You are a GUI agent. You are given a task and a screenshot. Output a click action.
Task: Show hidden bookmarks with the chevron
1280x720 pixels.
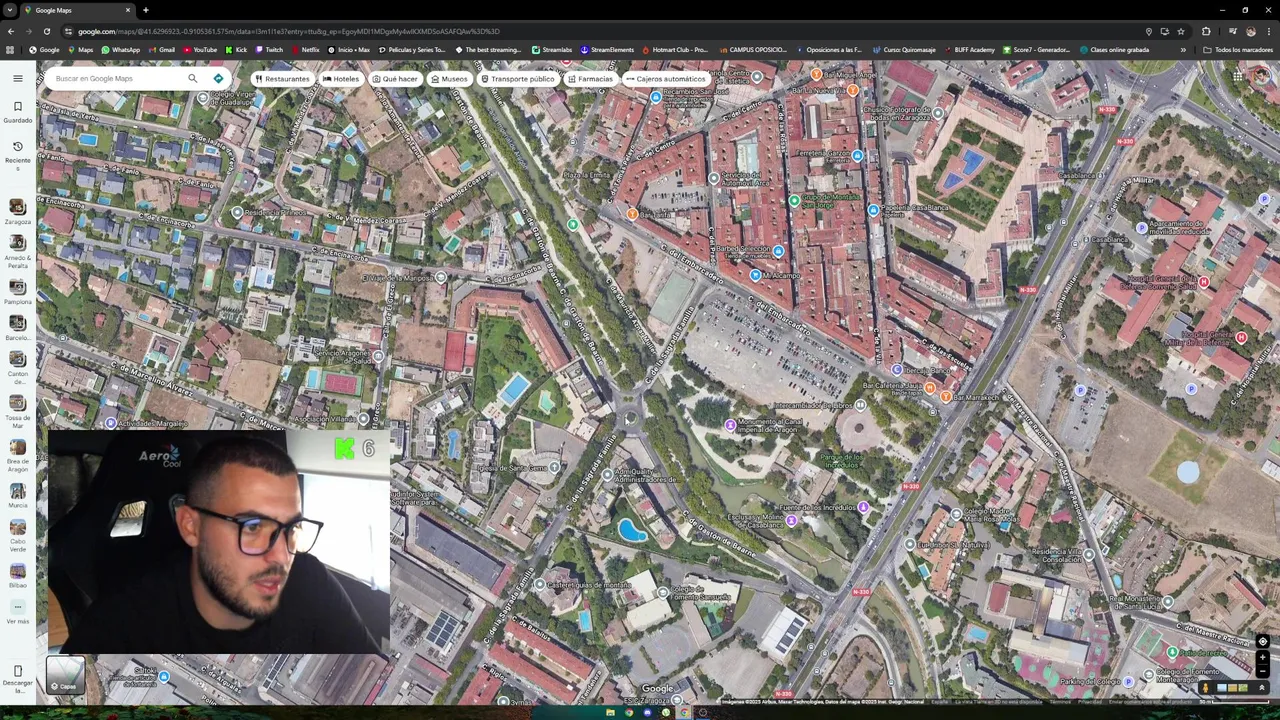coord(1183,50)
